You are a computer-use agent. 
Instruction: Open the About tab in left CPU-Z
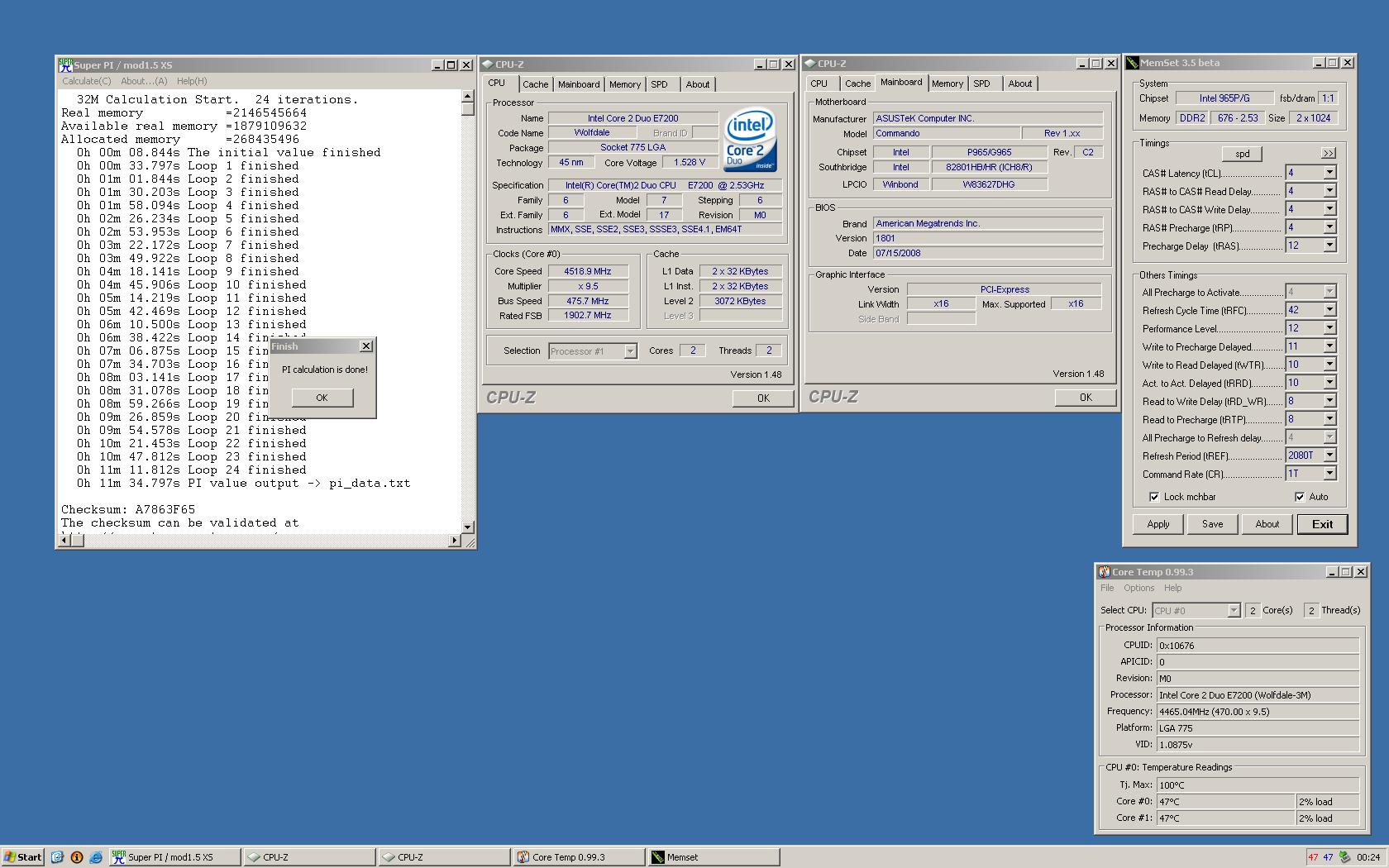pos(698,84)
